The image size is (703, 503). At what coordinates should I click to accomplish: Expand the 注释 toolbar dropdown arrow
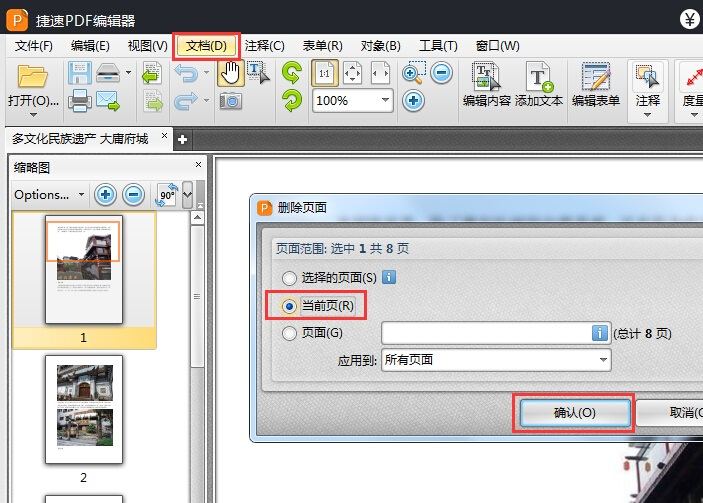(647, 115)
